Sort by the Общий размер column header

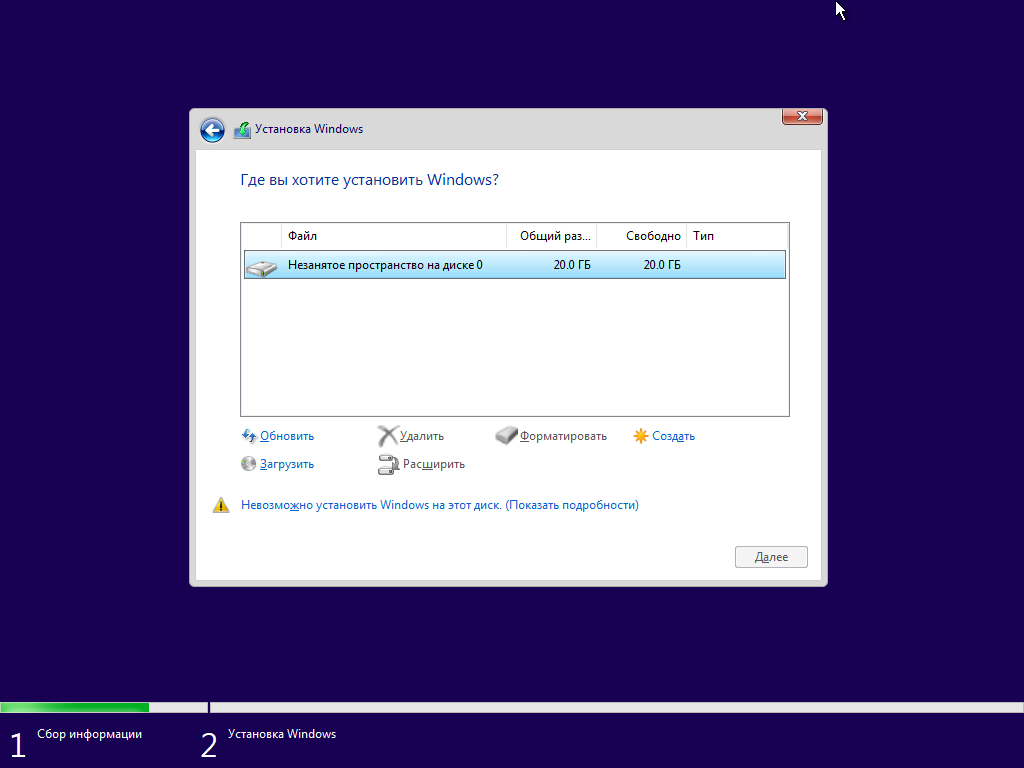tap(551, 236)
